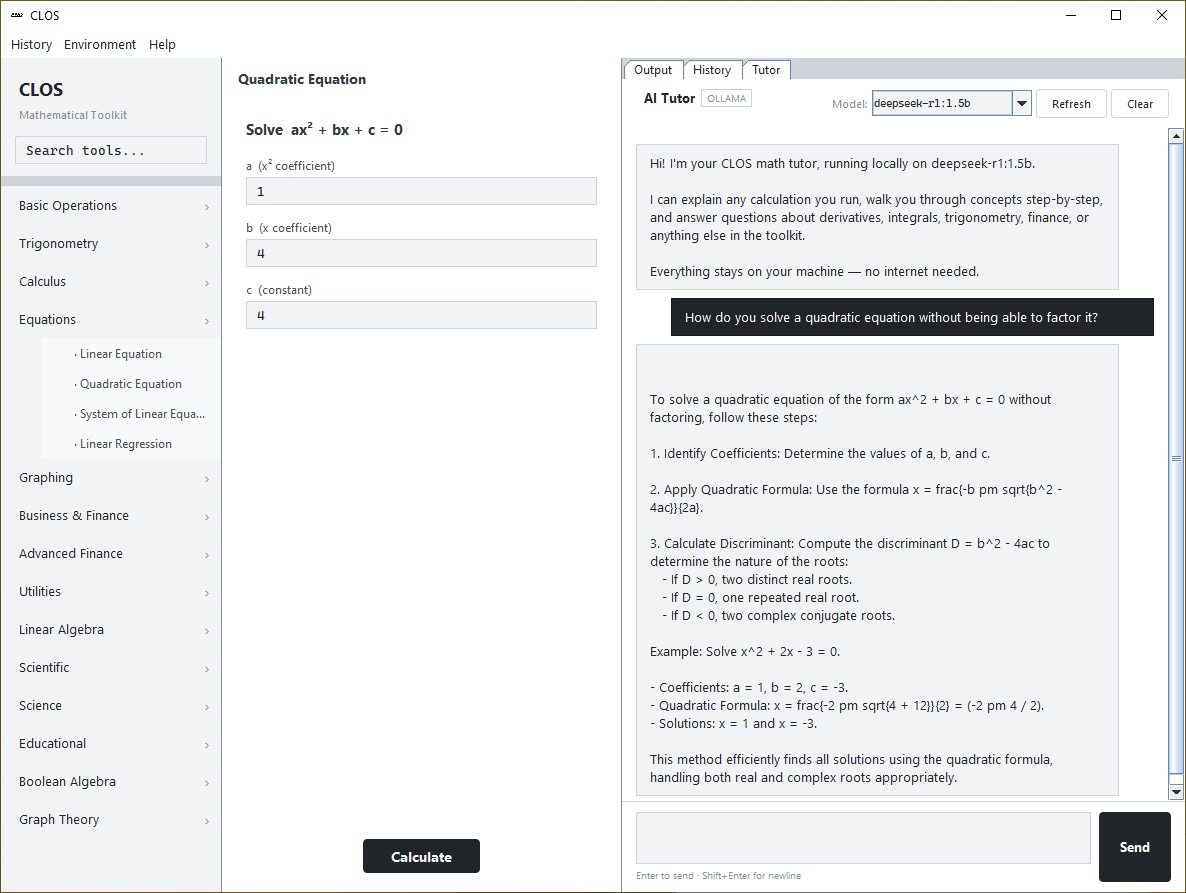Open the Quadratic Equation tool
The width and height of the screenshot is (1186, 893).
[x=131, y=384]
